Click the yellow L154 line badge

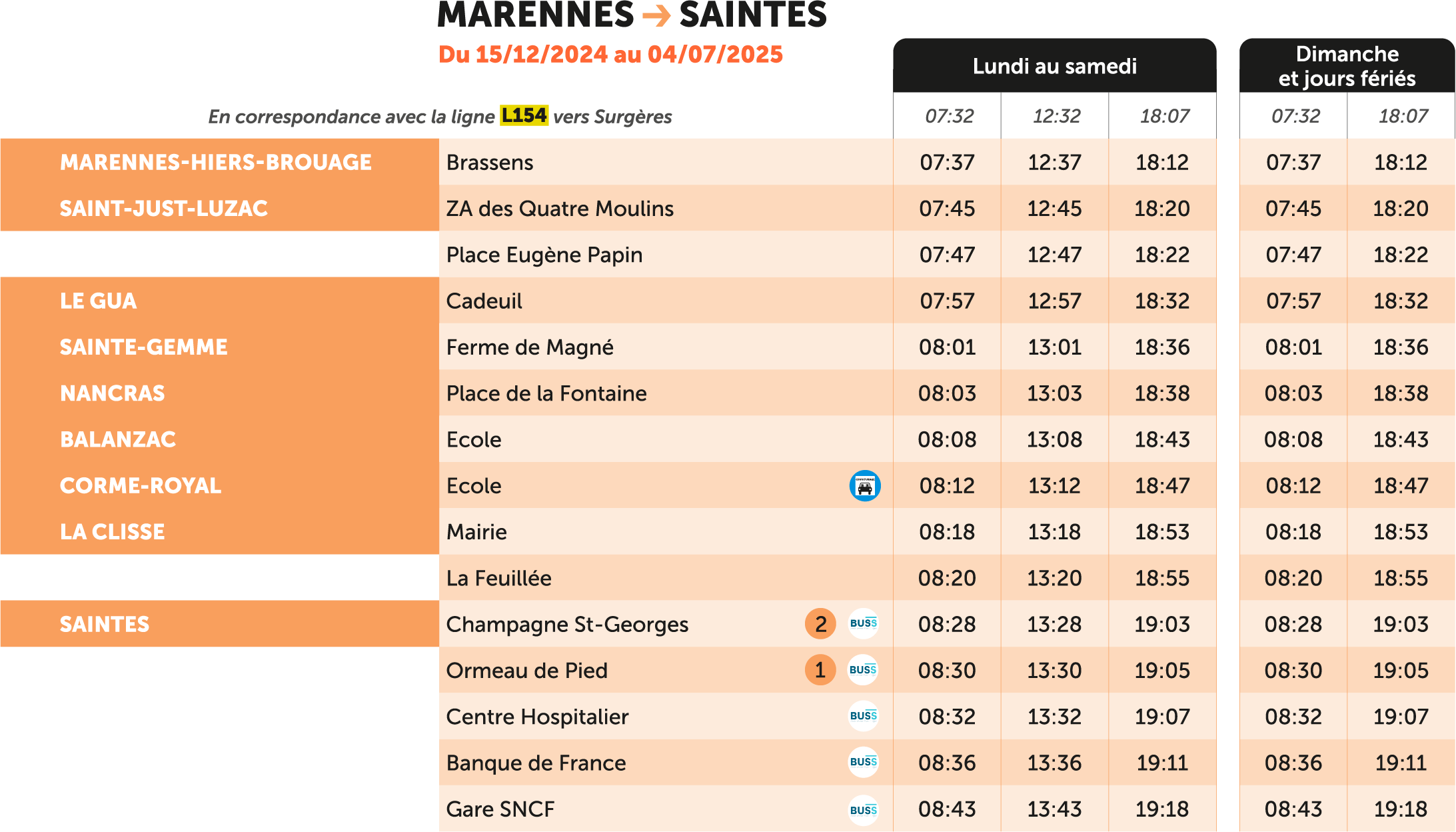coord(524,115)
